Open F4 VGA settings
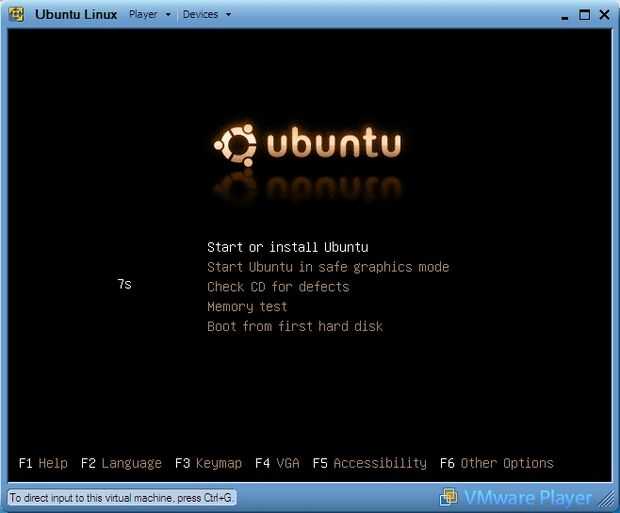 [277, 463]
